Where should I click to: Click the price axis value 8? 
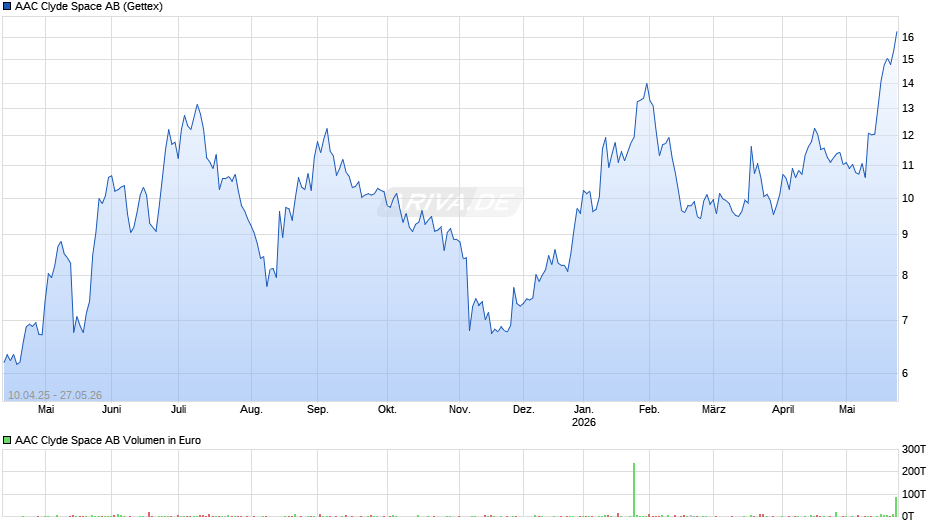tap(905, 275)
